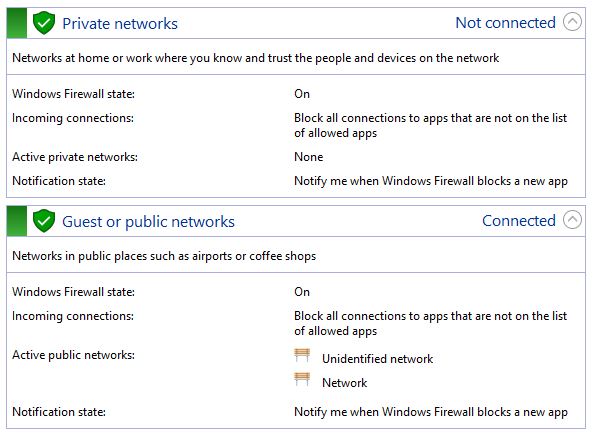Select the Network entry under active public networks
Image resolution: width=594 pixels, height=440 pixels.
click(344, 382)
